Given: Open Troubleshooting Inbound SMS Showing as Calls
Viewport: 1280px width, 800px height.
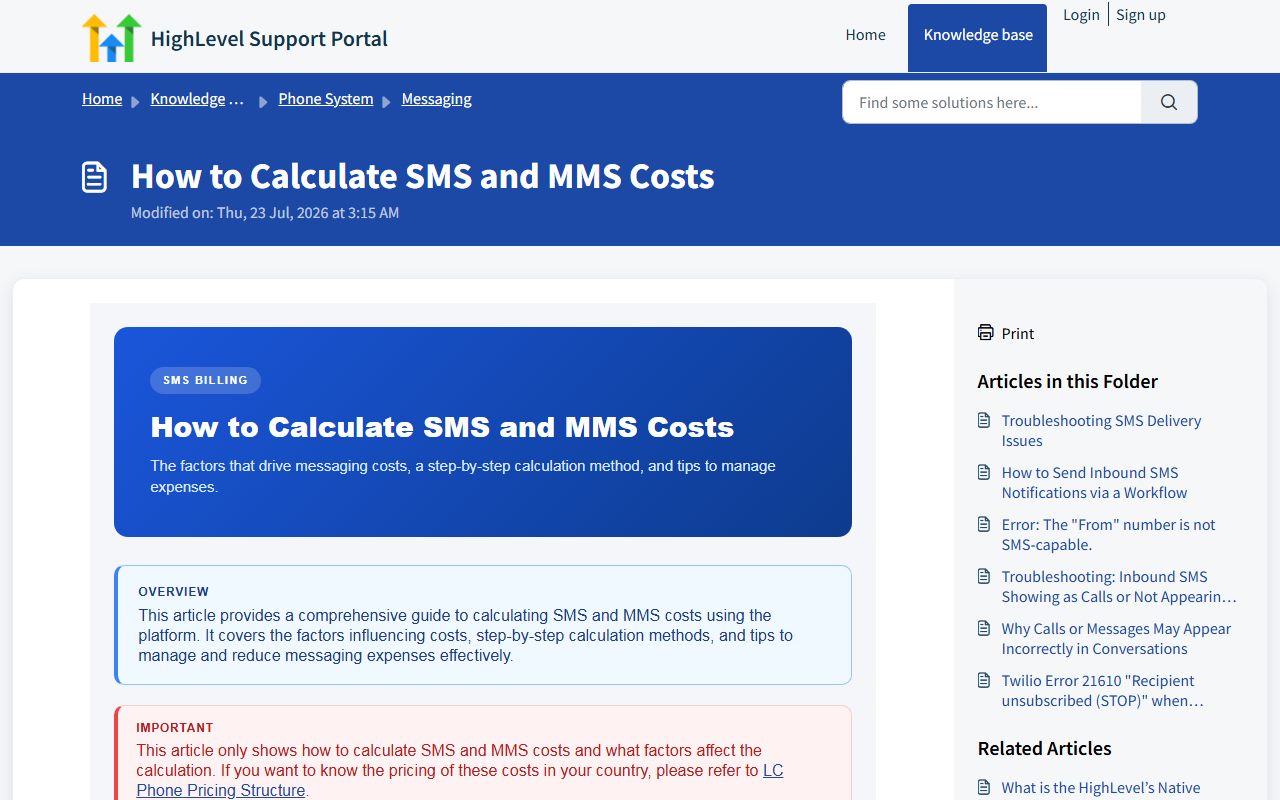Looking at the screenshot, I should [x=1119, y=587].
